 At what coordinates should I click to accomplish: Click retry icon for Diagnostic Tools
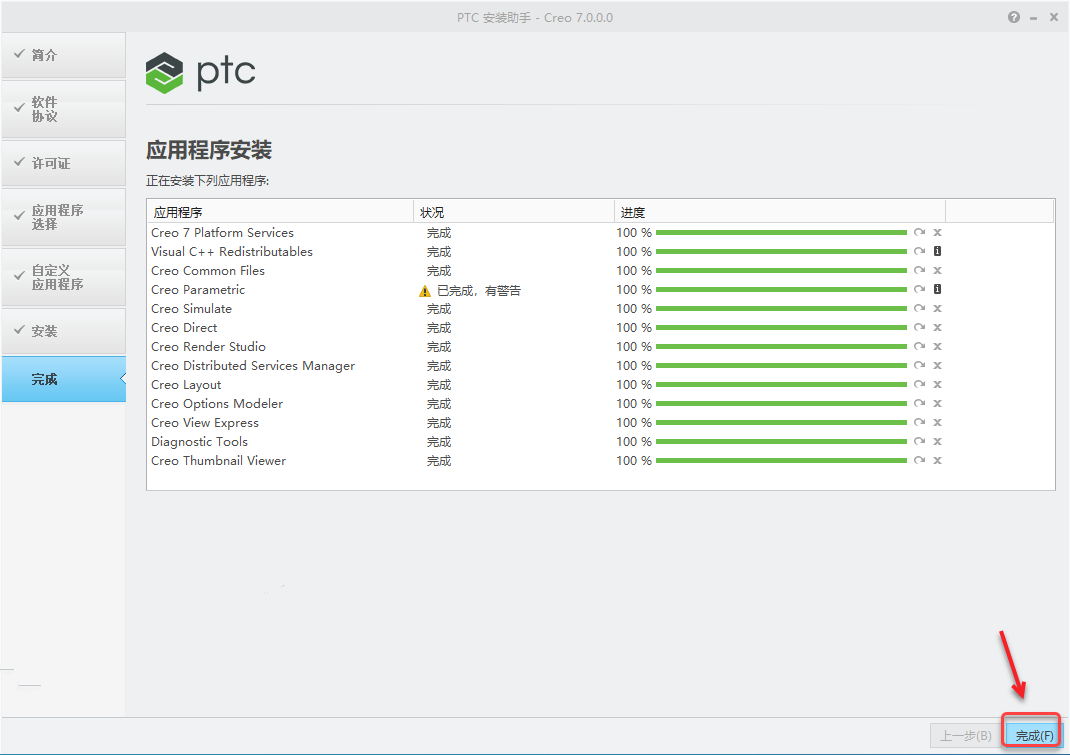coord(920,442)
